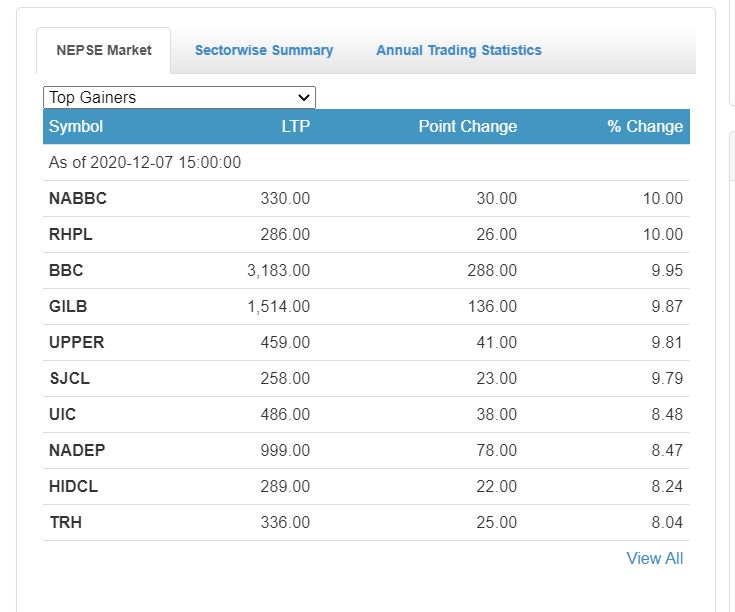Click the Point Change column header
Screen dimensions: 735x612
pyautogui.click(x=467, y=126)
